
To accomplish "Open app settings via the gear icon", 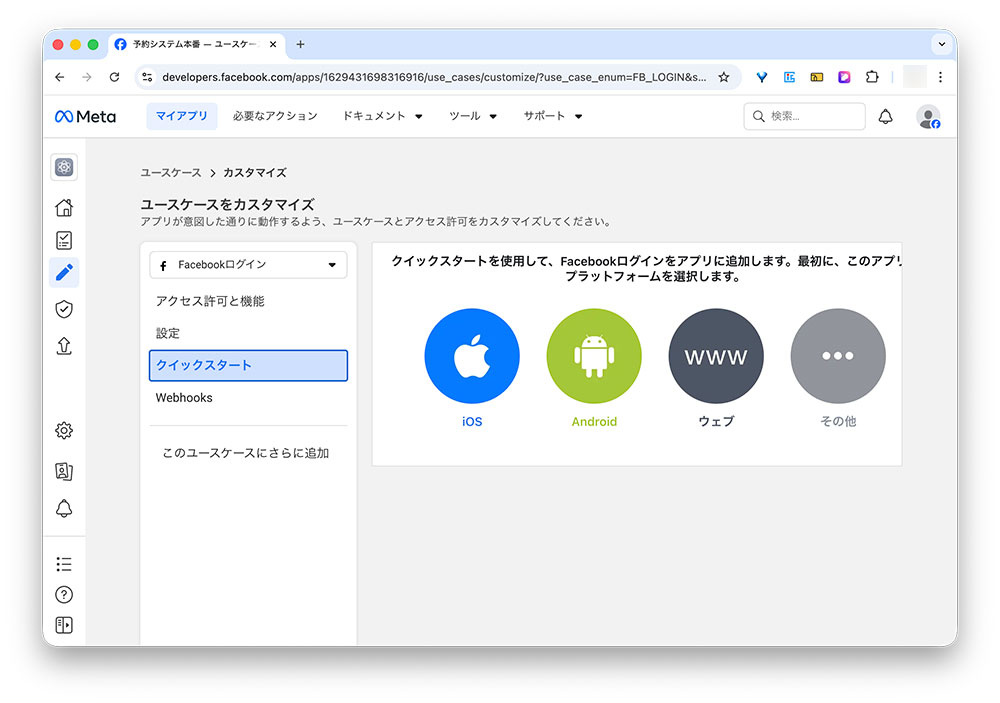I will point(64,430).
